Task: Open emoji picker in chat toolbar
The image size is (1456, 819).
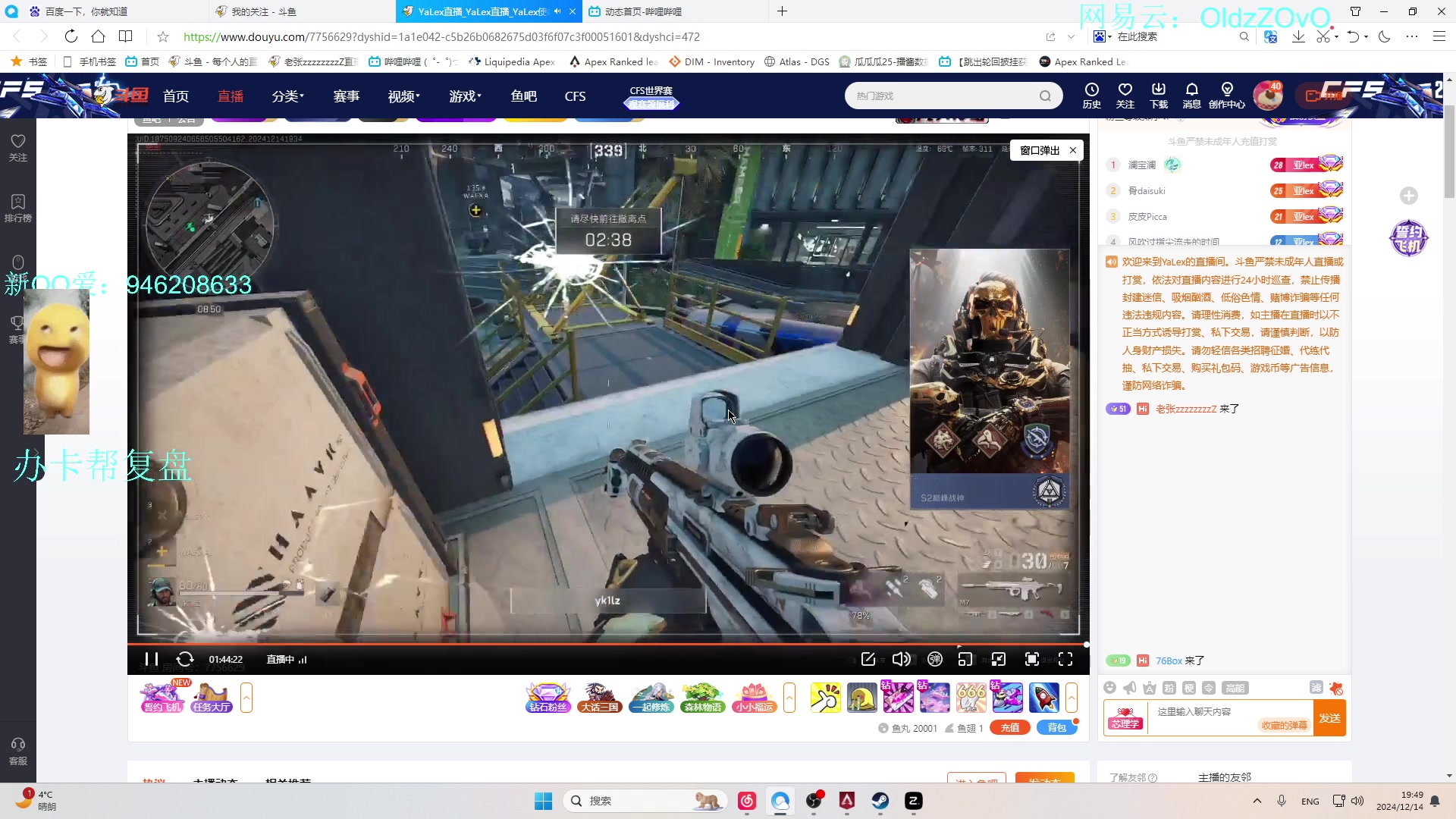Action: tap(1109, 688)
